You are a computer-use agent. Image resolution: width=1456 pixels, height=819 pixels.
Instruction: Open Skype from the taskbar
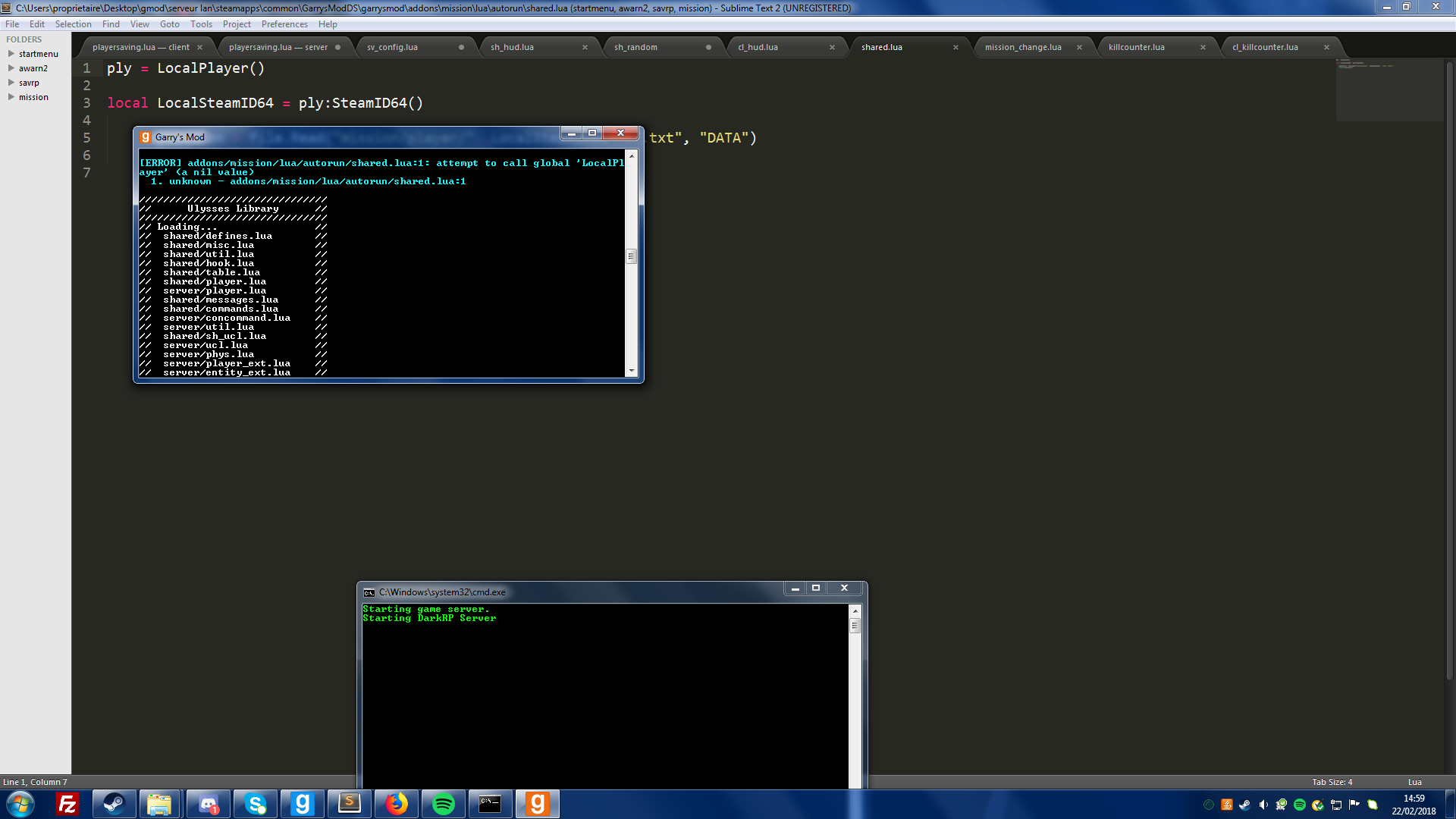[x=256, y=804]
